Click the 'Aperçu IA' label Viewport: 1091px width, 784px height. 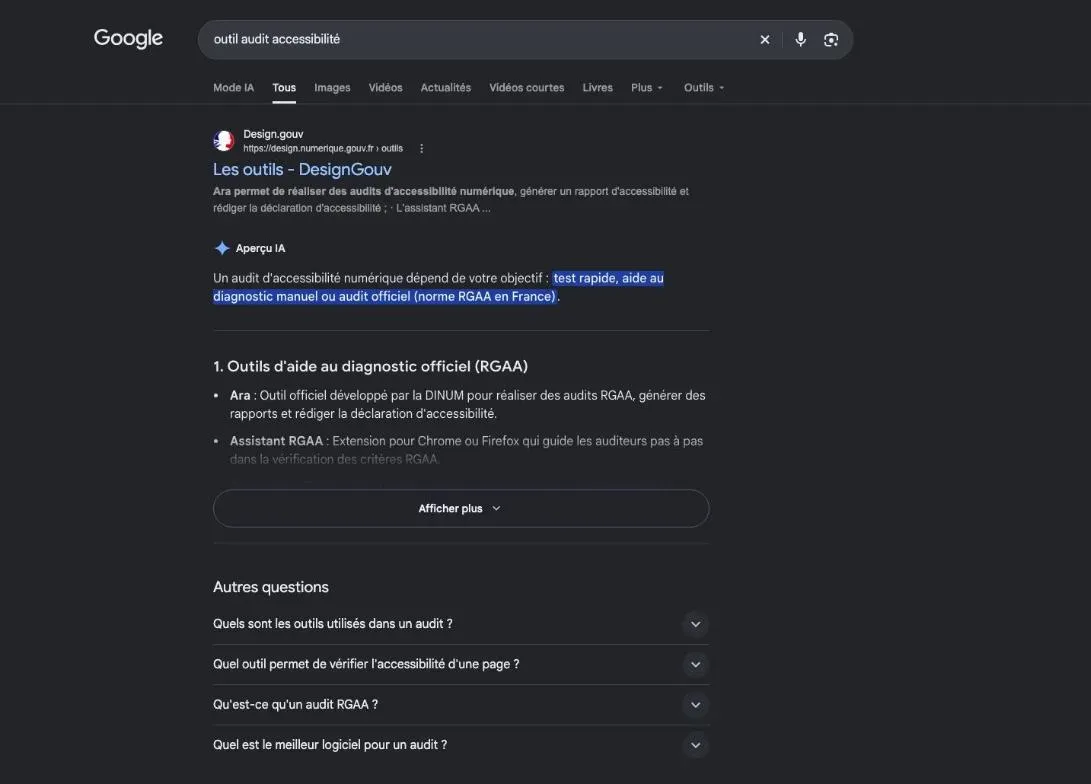[260, 248]
